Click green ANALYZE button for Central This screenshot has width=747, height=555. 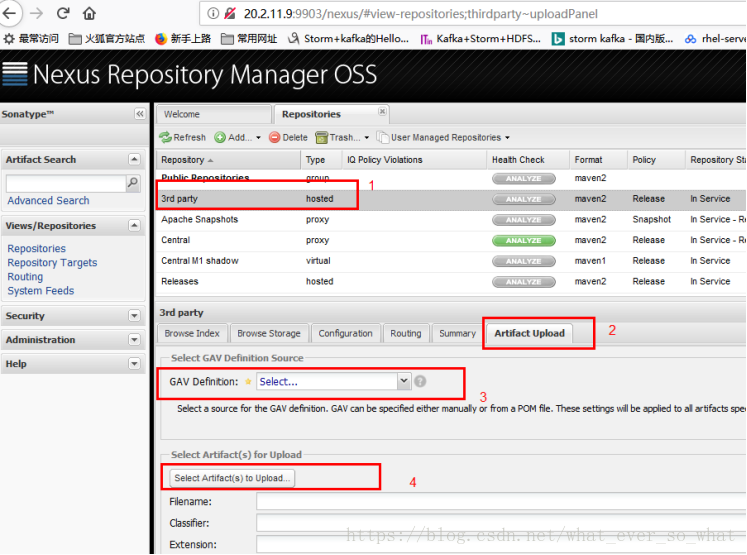(524, 241)
